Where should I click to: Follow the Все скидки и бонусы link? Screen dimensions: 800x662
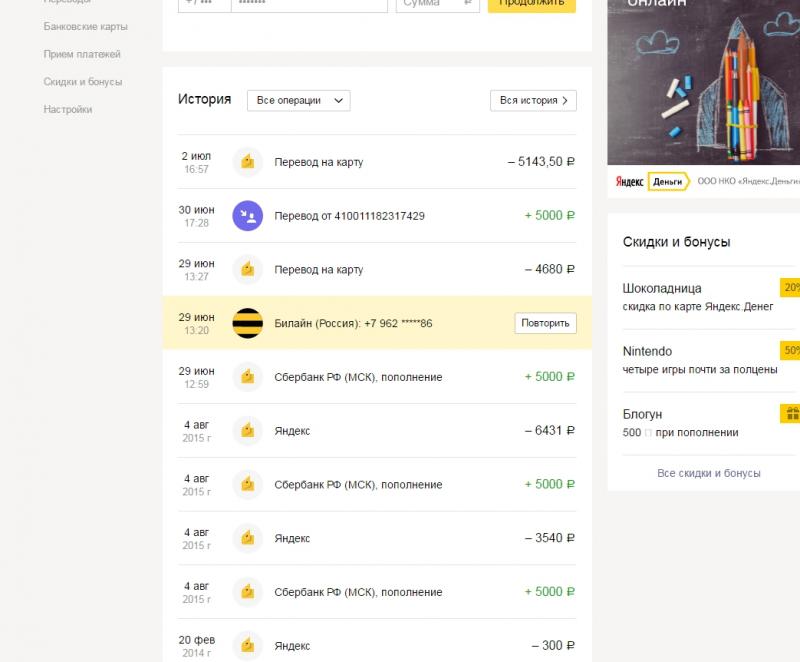(709, 473)
